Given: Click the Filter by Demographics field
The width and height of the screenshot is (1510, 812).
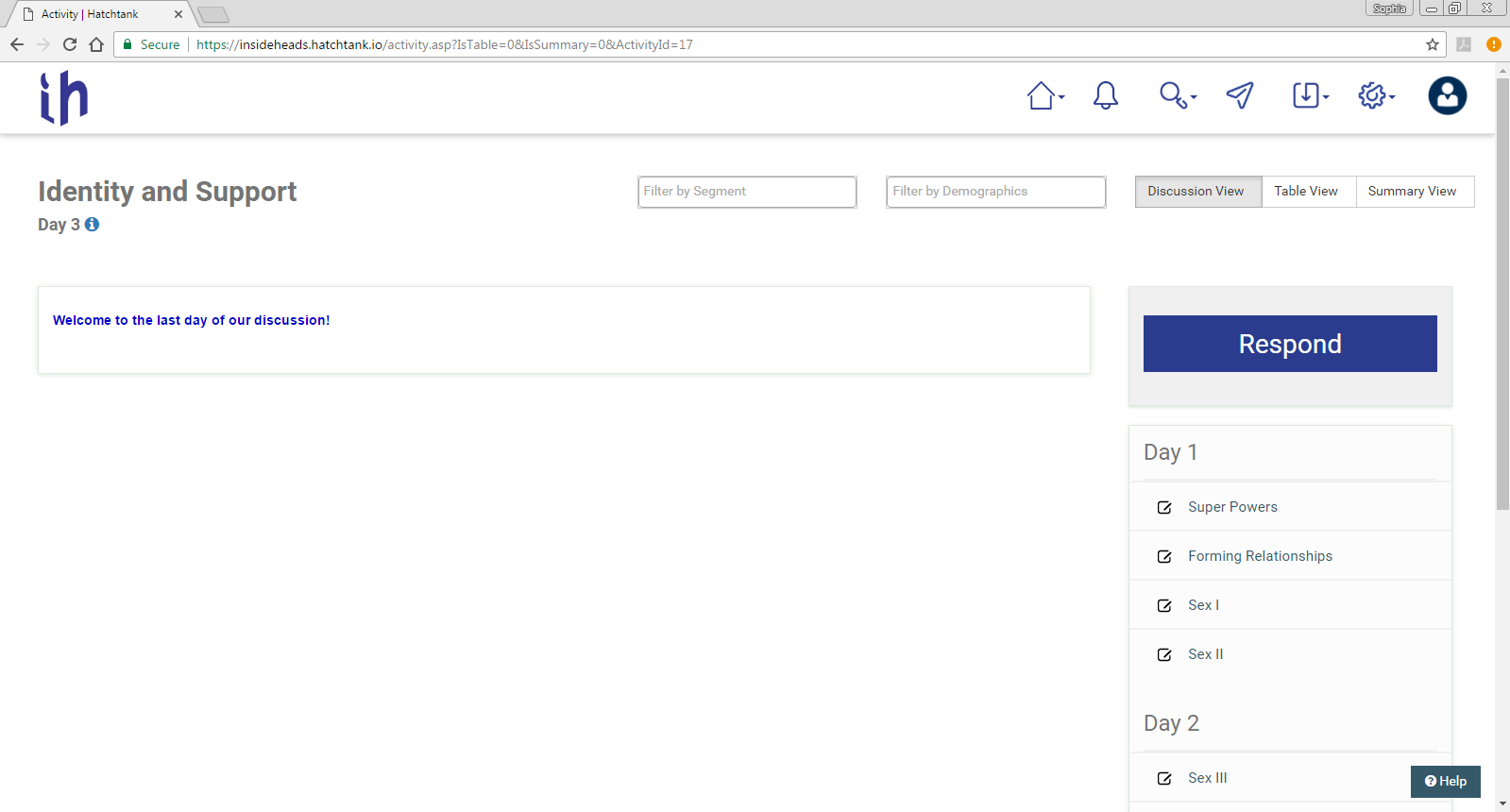Looking at the screenshot, I should (996, 192).
